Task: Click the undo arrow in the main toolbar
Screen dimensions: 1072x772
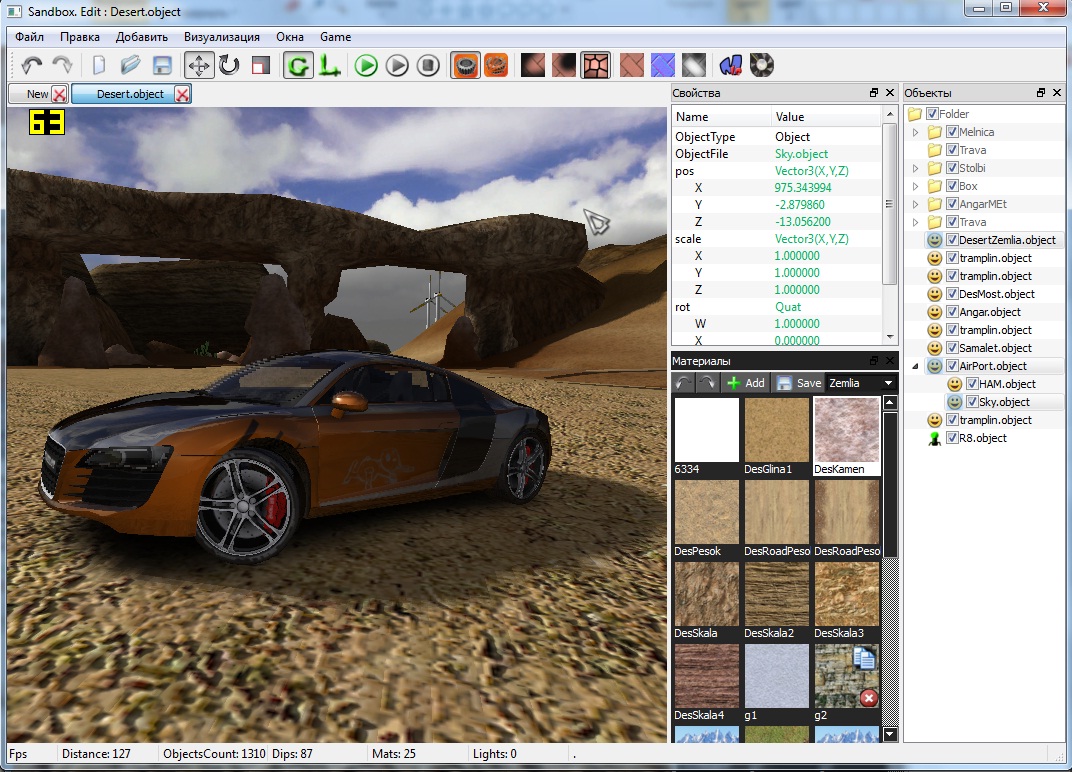Action: [x=32, y=66]
